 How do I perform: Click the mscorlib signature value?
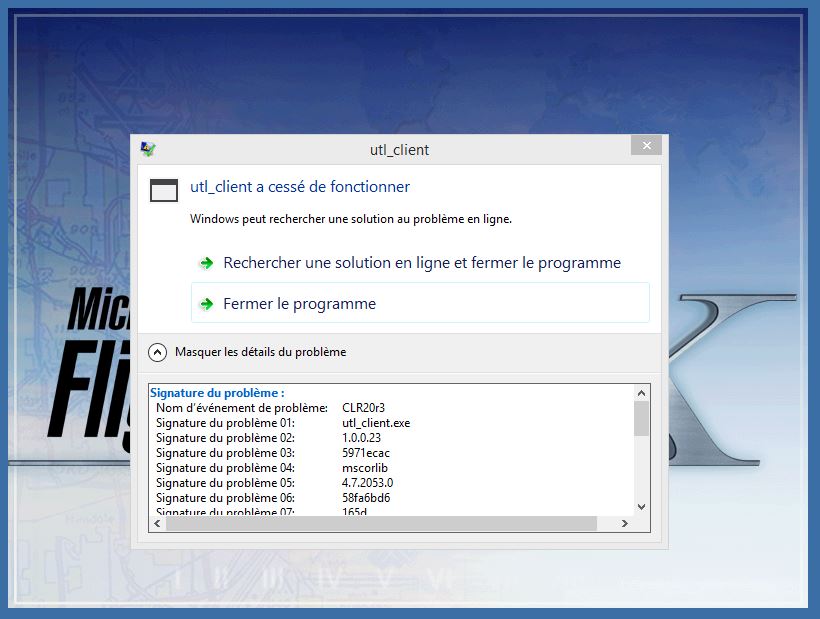pyautogui.click(x=365, y=468)
